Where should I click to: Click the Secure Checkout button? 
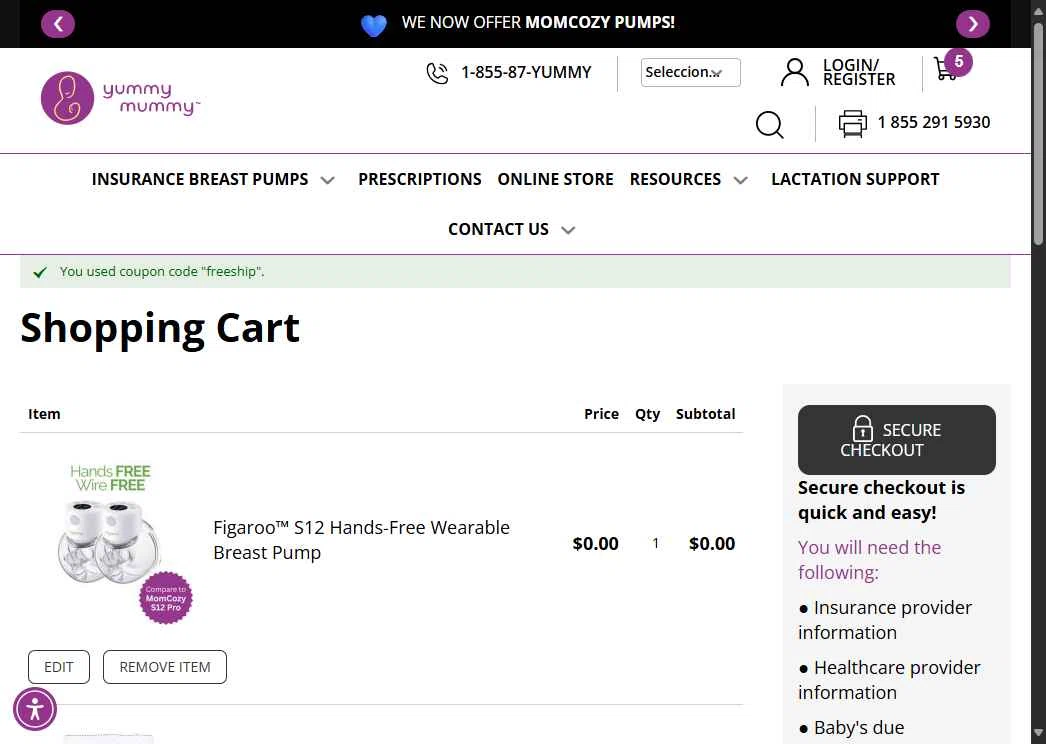[897, 440]
